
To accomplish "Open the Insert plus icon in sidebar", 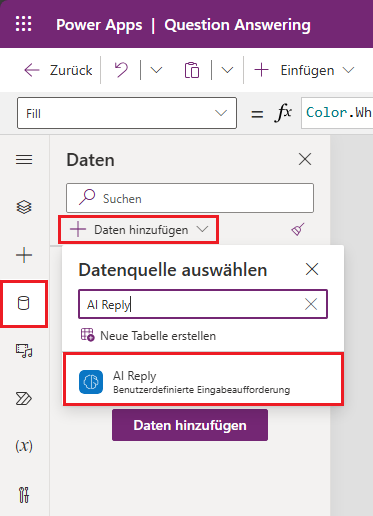I will pos(24,255).
